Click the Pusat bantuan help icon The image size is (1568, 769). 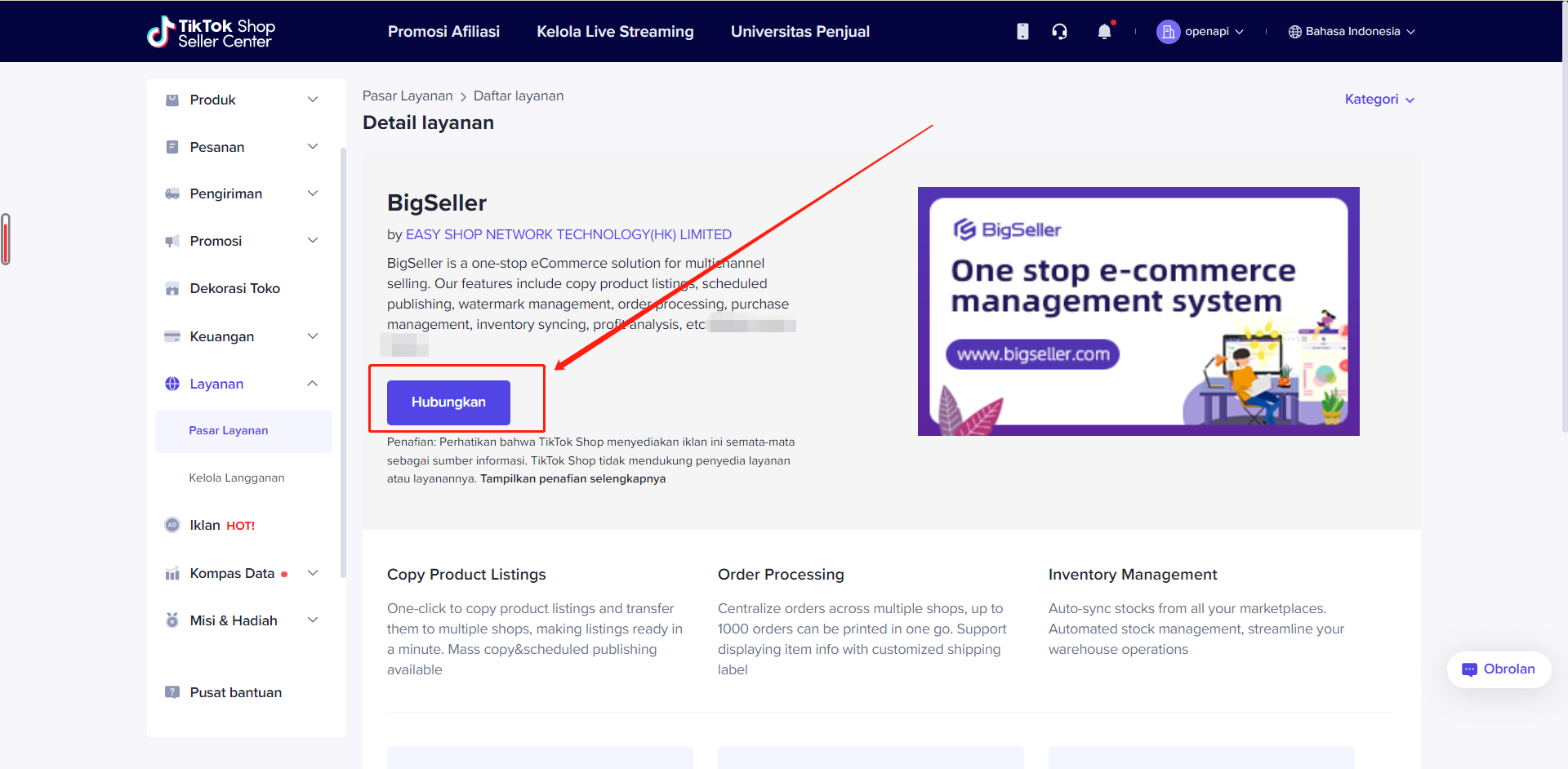click(172, 692)
